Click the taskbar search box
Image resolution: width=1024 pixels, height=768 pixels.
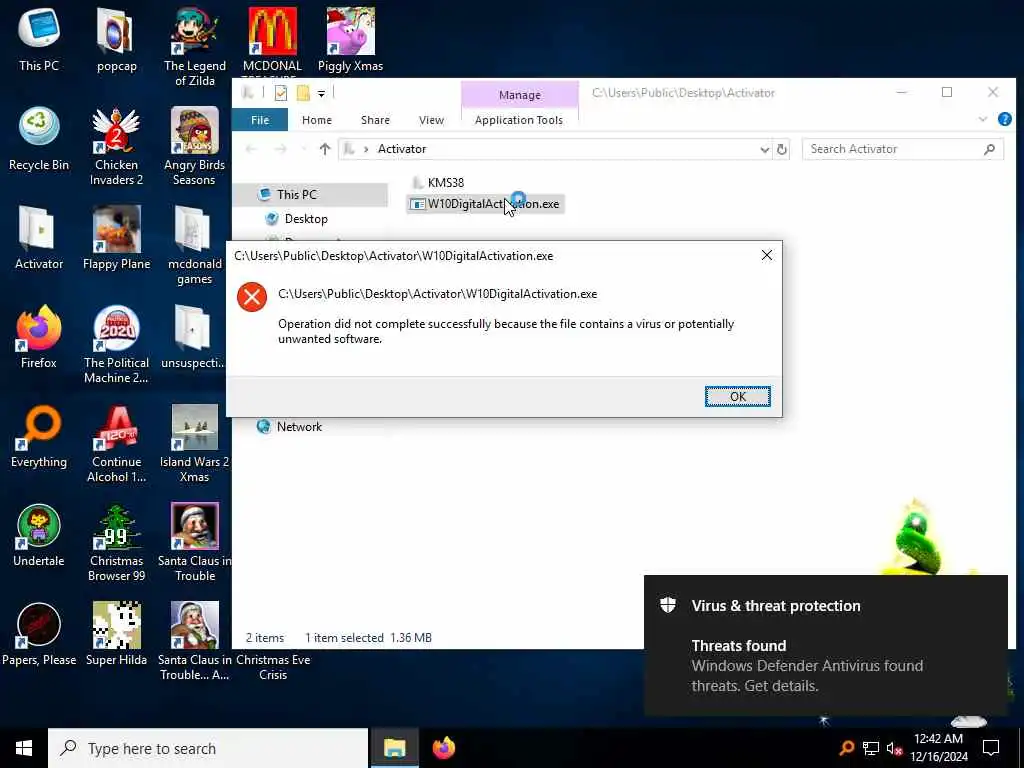208,748
